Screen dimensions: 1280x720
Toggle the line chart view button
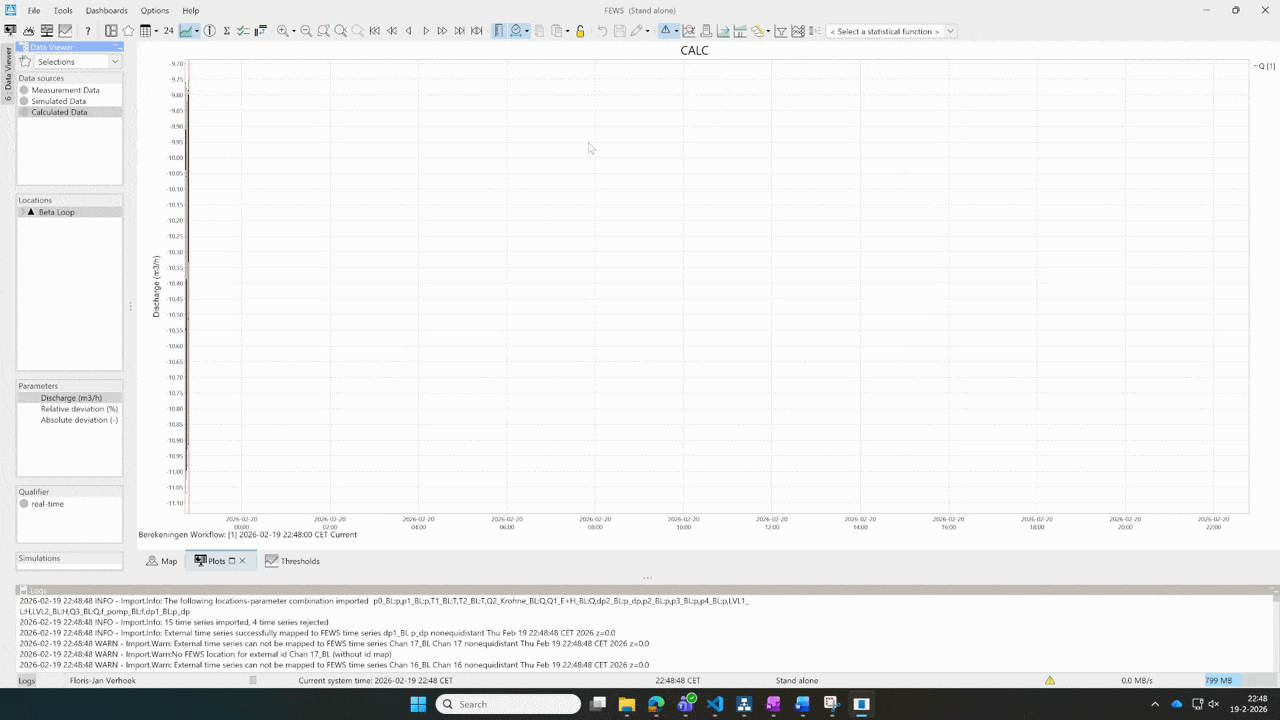click(x=185, y=31)
